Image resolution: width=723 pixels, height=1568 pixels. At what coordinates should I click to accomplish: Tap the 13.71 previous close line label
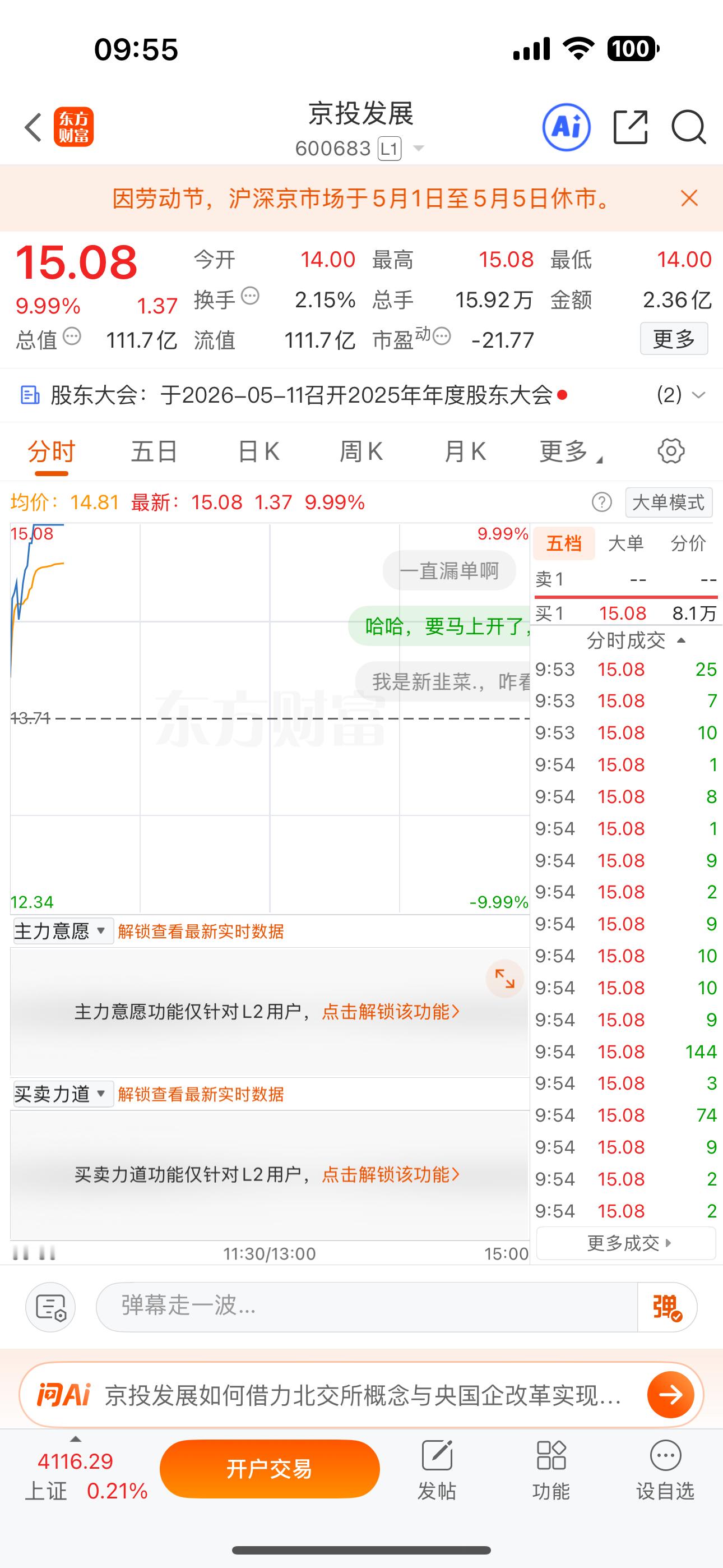pyautogui.click(x=30, y=718)
